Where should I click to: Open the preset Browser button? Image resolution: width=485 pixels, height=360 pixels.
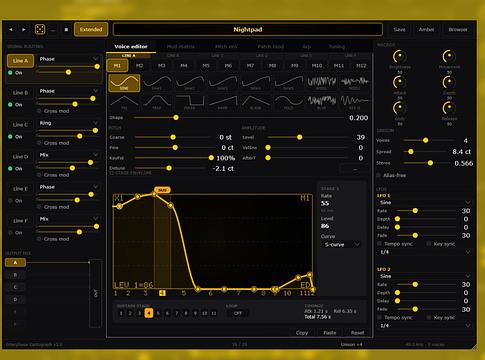(x=458, y=29)
